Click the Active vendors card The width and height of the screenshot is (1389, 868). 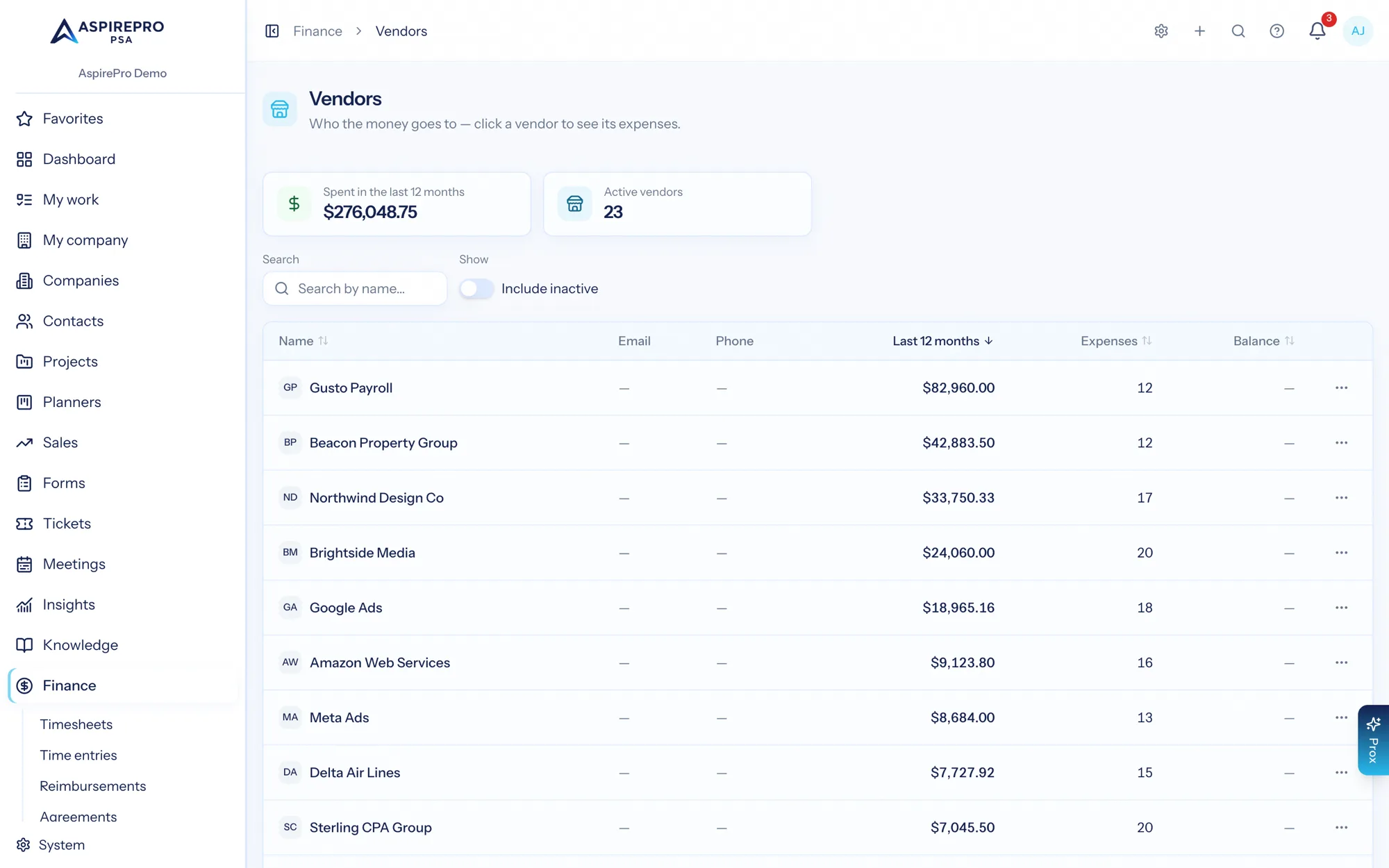point(677,204)
